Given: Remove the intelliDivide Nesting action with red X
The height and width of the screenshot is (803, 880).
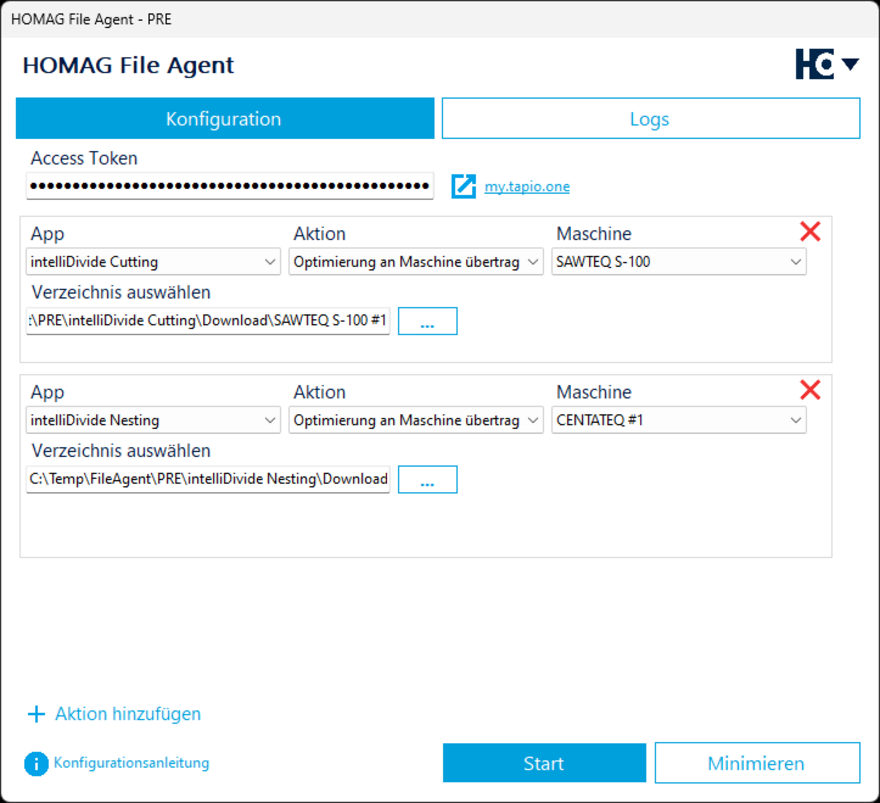Looking at the screenshot, I should (810, 389).
